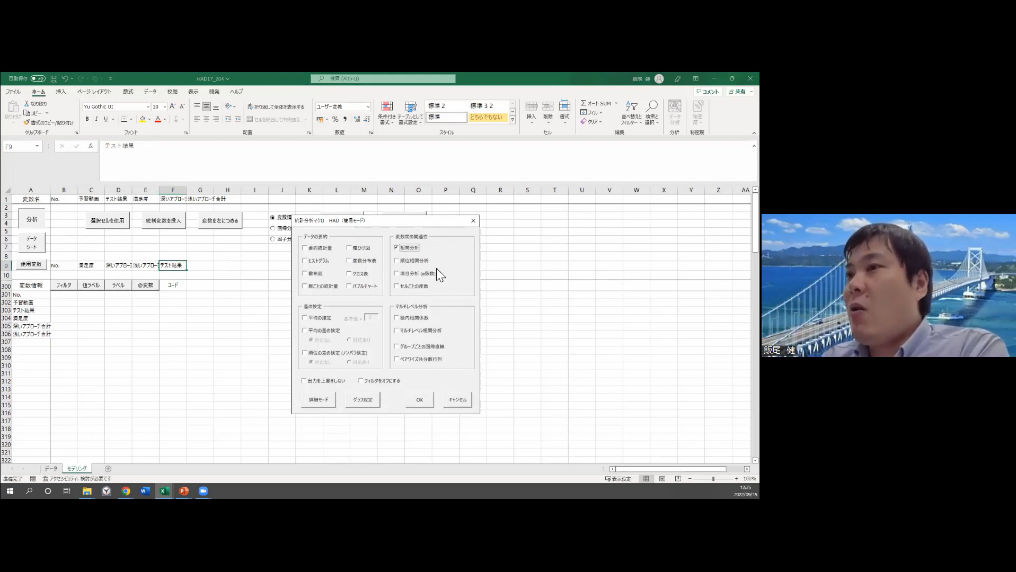
Task: Open the font name dropdown
Action: point(147,106)
